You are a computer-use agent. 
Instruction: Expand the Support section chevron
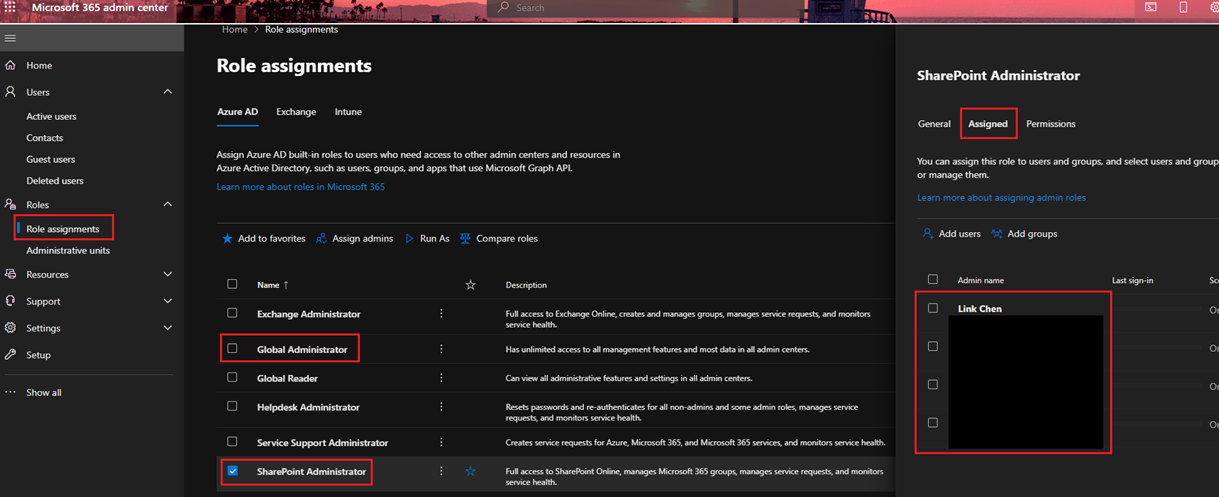167,301
